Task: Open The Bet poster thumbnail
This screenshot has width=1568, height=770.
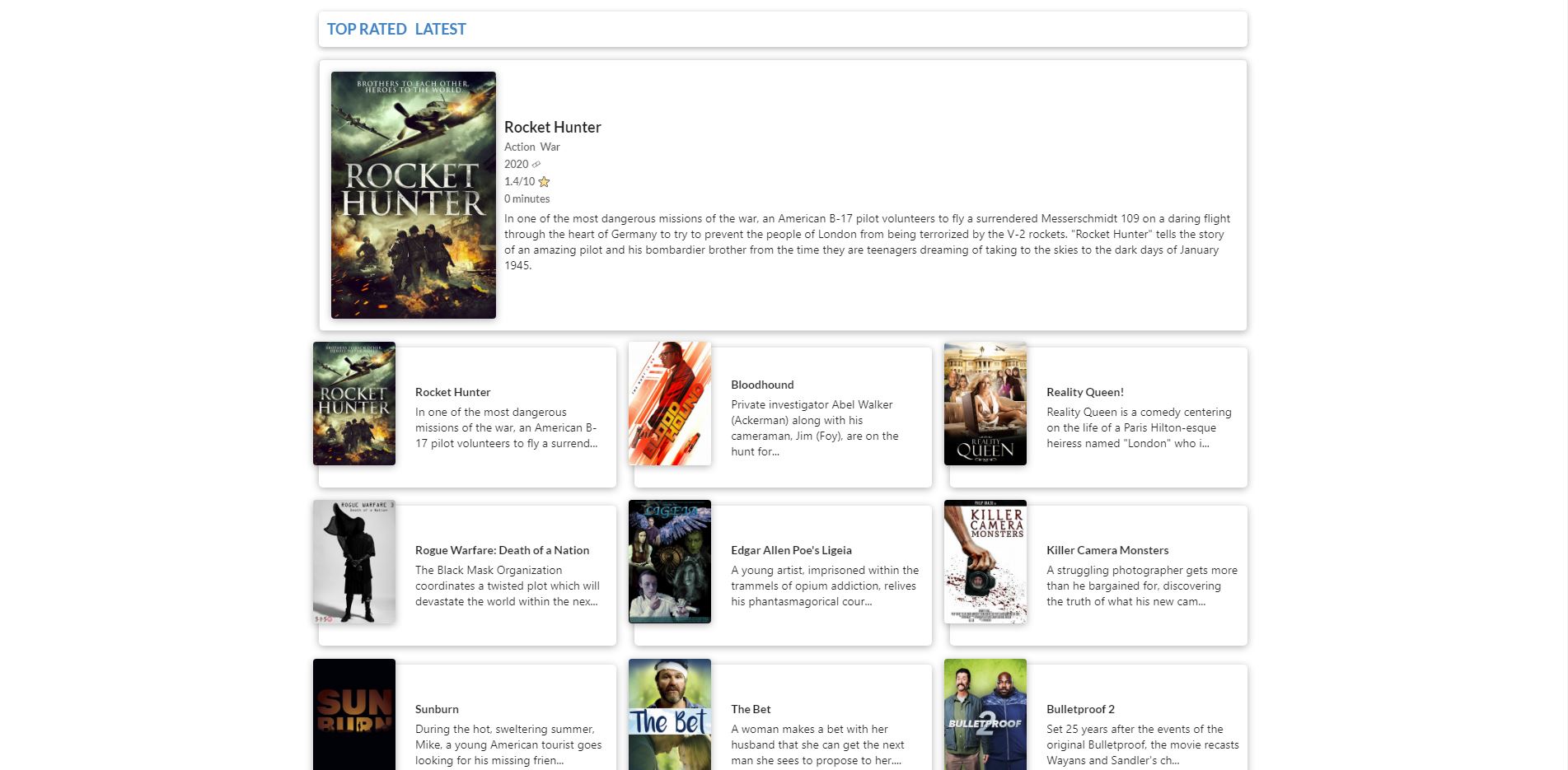Action: point(670,715)
